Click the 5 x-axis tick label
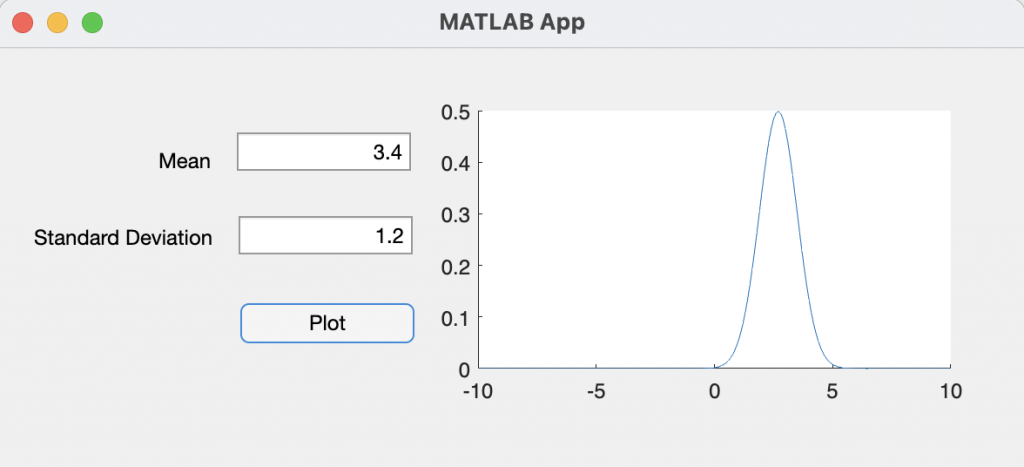Image resolution: width=1024 pixels, height=467 pixels. [x=832, y=390]
